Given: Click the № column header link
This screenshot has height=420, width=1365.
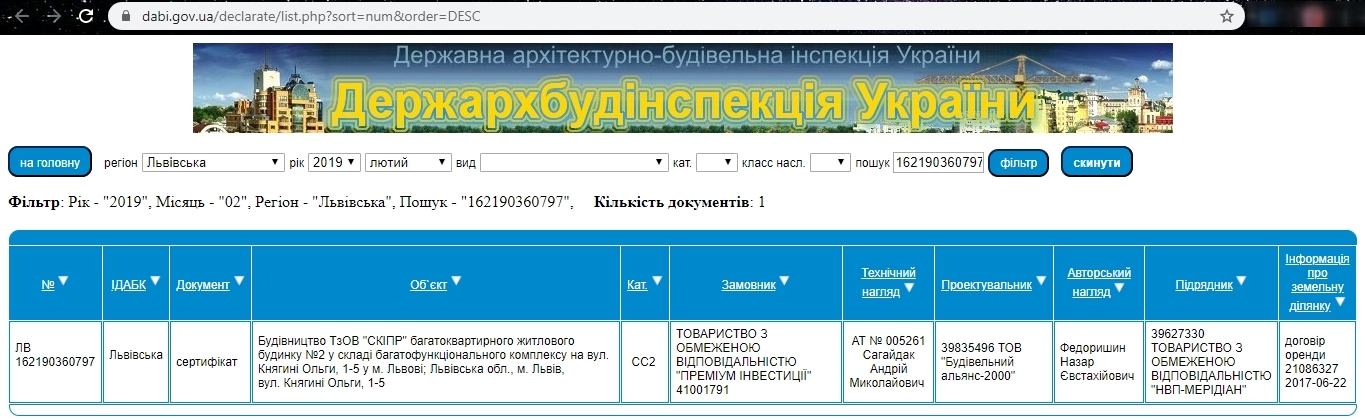Looking at the screenshot, I should point(48,285).
